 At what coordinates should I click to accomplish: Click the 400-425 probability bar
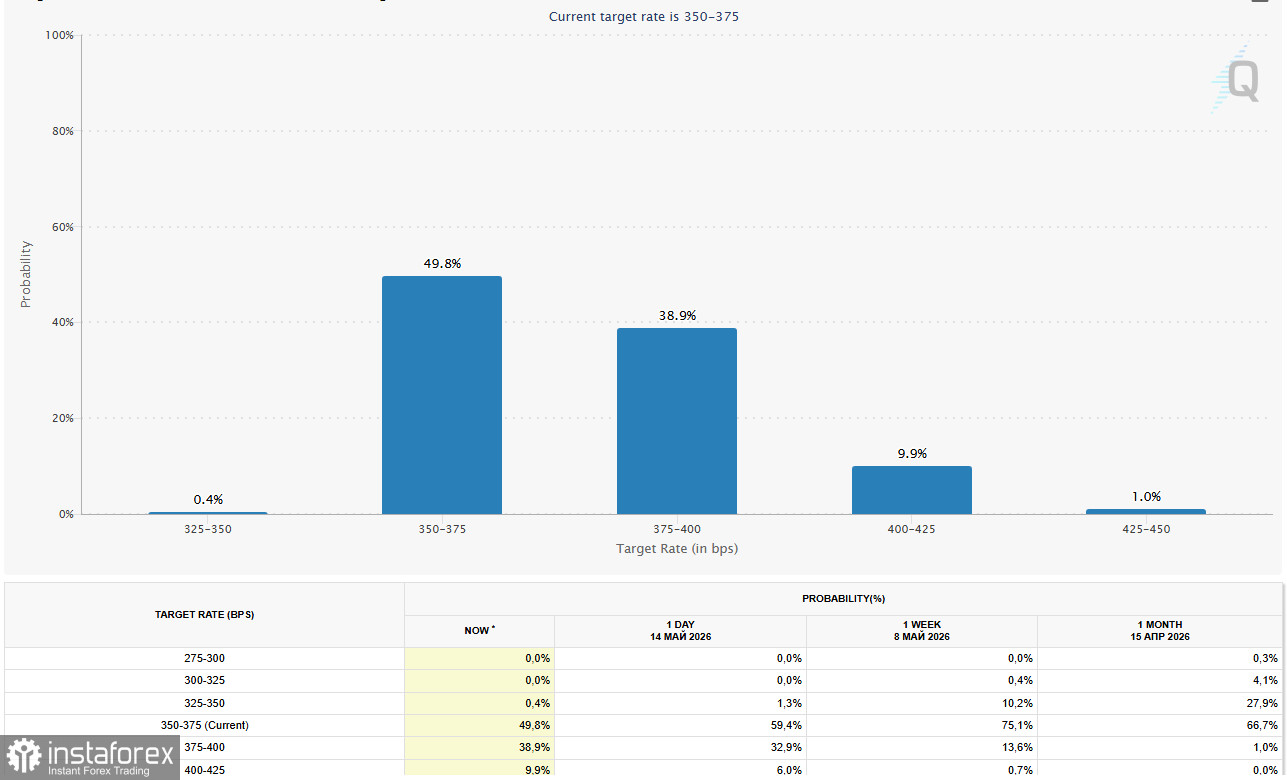click(912, 490)
